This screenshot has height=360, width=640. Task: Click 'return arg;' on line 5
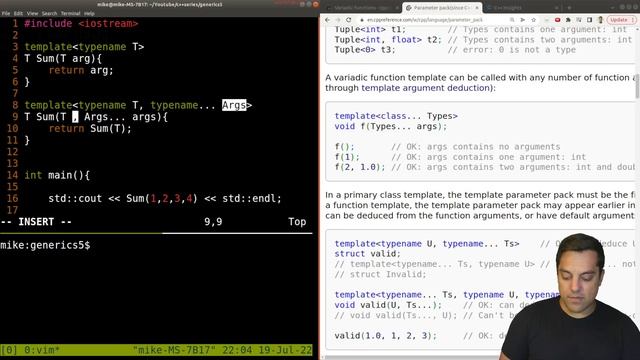point(81,70)
